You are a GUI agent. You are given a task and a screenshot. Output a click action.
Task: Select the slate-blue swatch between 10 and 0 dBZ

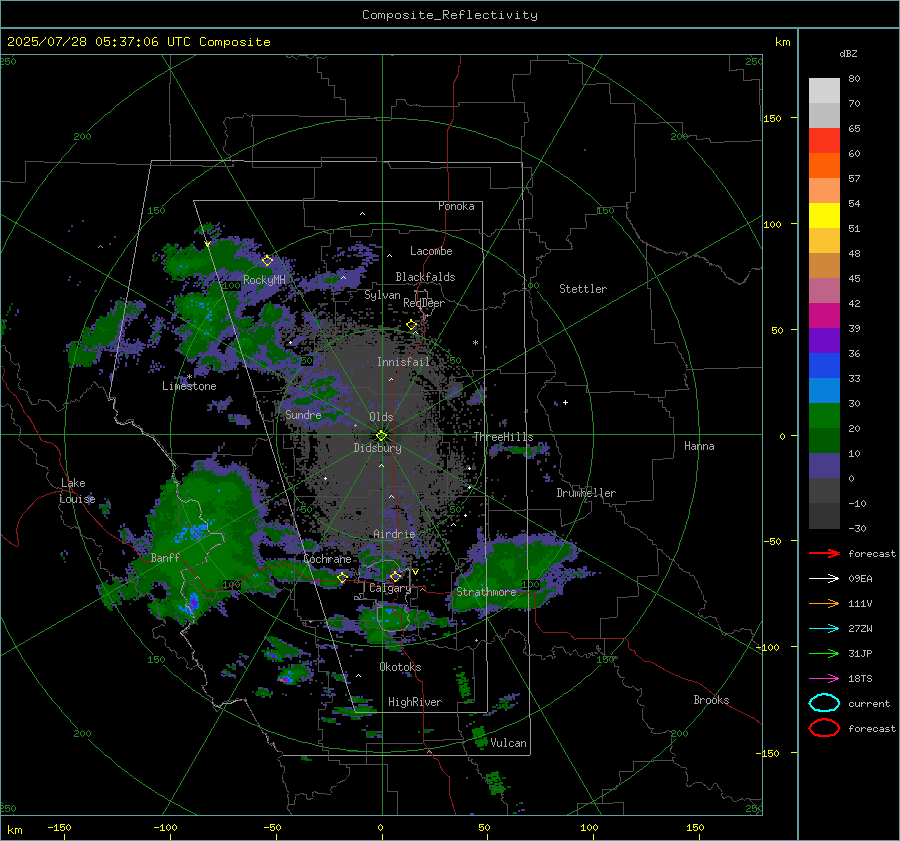(x=824, y=465)
